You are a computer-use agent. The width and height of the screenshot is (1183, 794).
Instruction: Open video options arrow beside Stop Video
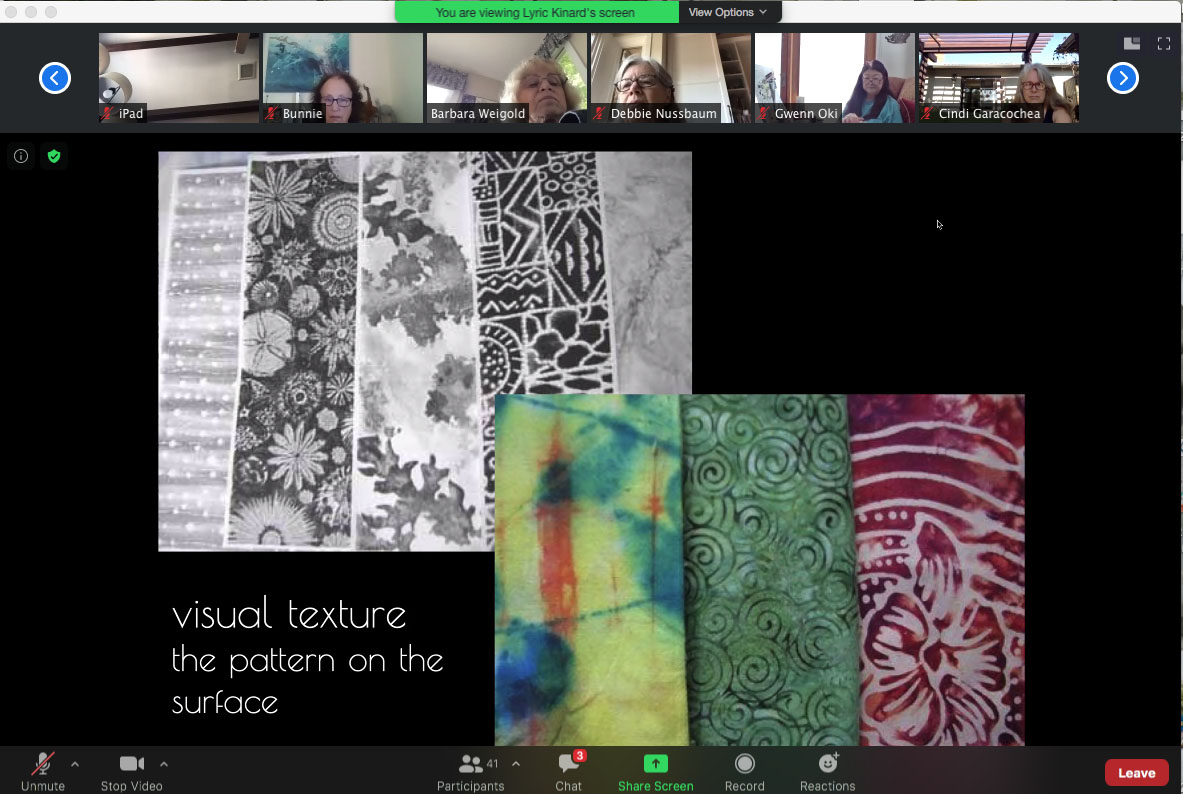164,765
